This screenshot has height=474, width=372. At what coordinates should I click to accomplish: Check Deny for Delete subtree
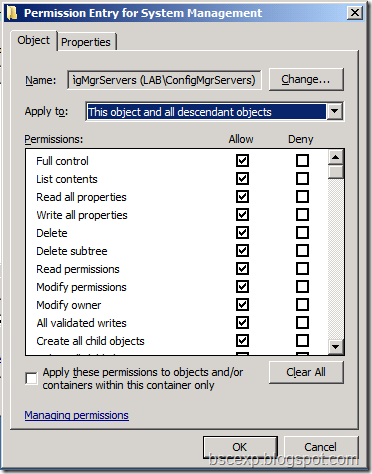click(302, 251)
